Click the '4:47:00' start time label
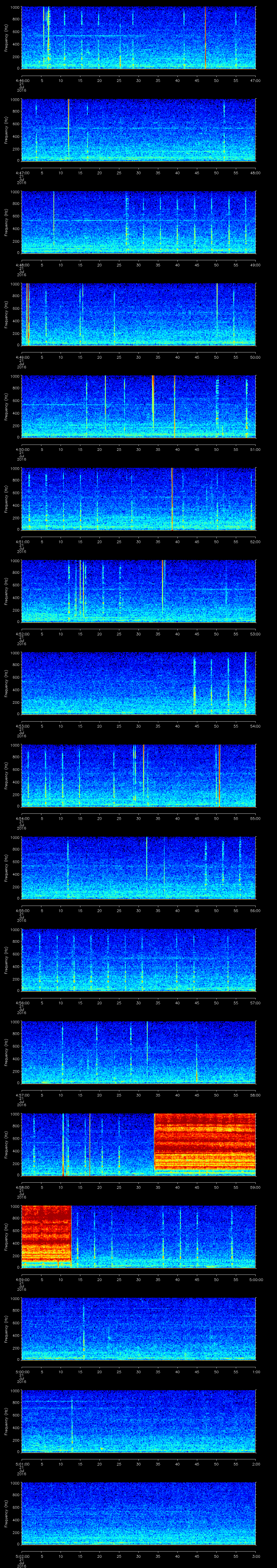 22,173
